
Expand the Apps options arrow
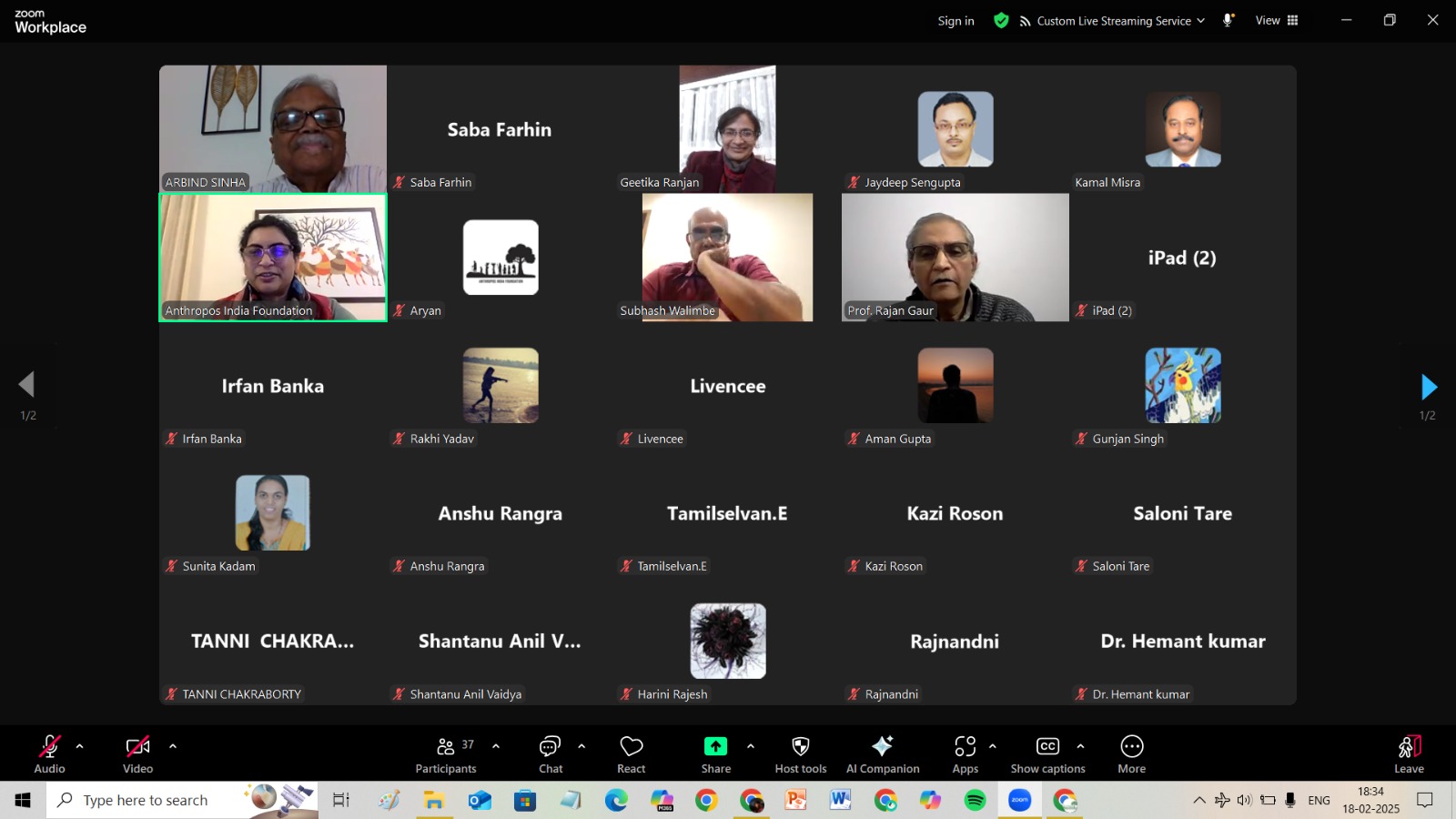993,746
